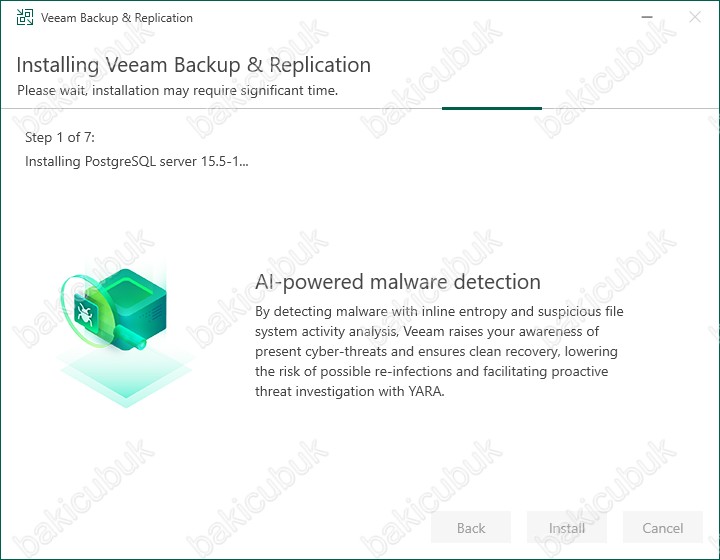The height and width of the screenshot is (560, 720).
Task: Click the Cancel button
Action: [663, 527]
